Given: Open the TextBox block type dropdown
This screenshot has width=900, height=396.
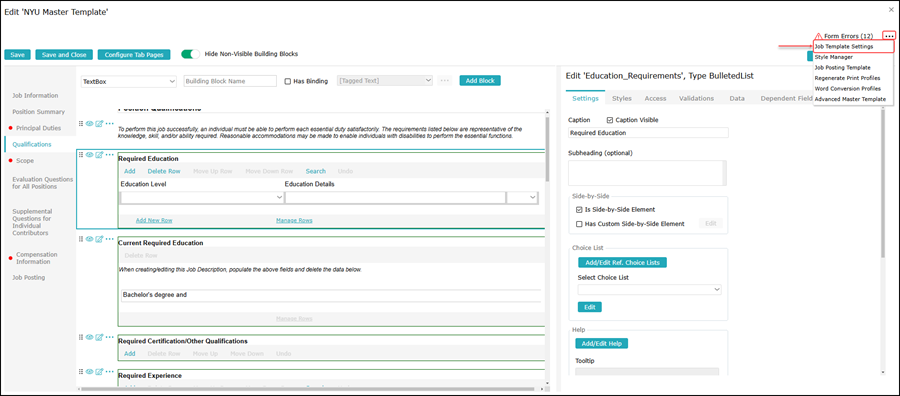Looking at the screenshot, I should click(129, 81).
